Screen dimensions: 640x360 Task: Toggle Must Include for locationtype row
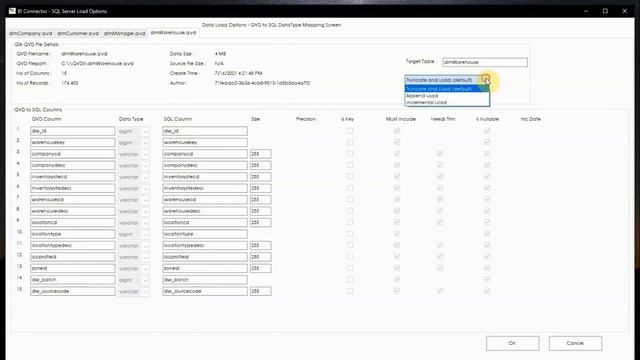pyautogui.click(x=397, y=234)
